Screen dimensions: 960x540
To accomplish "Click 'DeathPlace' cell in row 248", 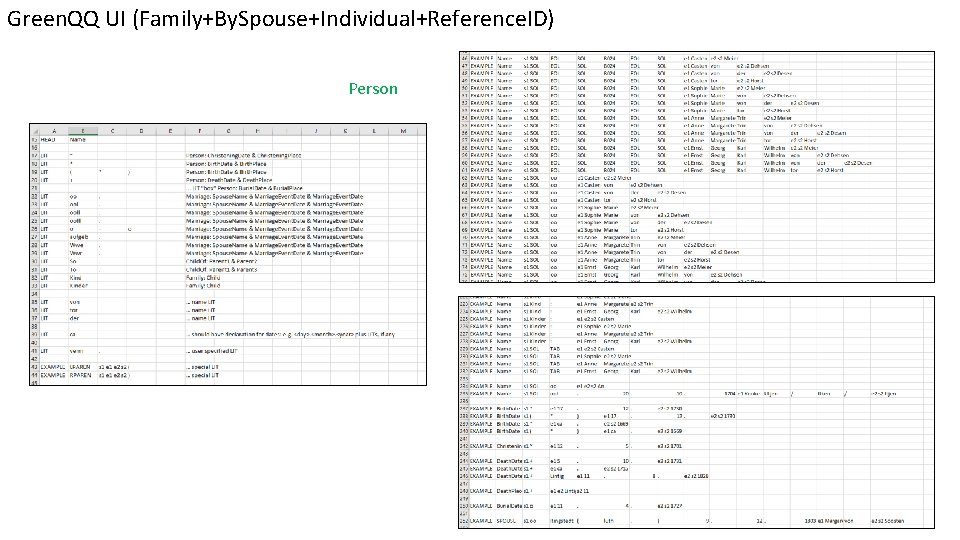I will 509,491.
